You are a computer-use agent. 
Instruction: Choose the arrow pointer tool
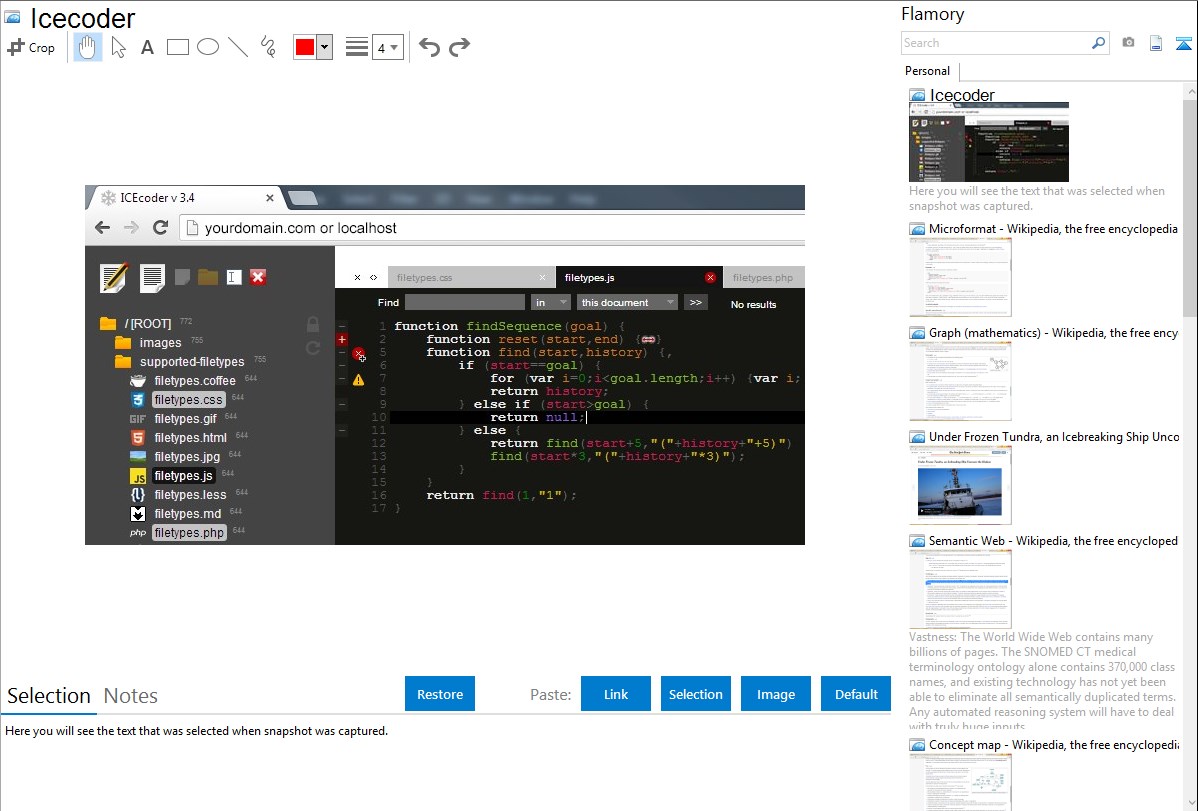point(118,47)
